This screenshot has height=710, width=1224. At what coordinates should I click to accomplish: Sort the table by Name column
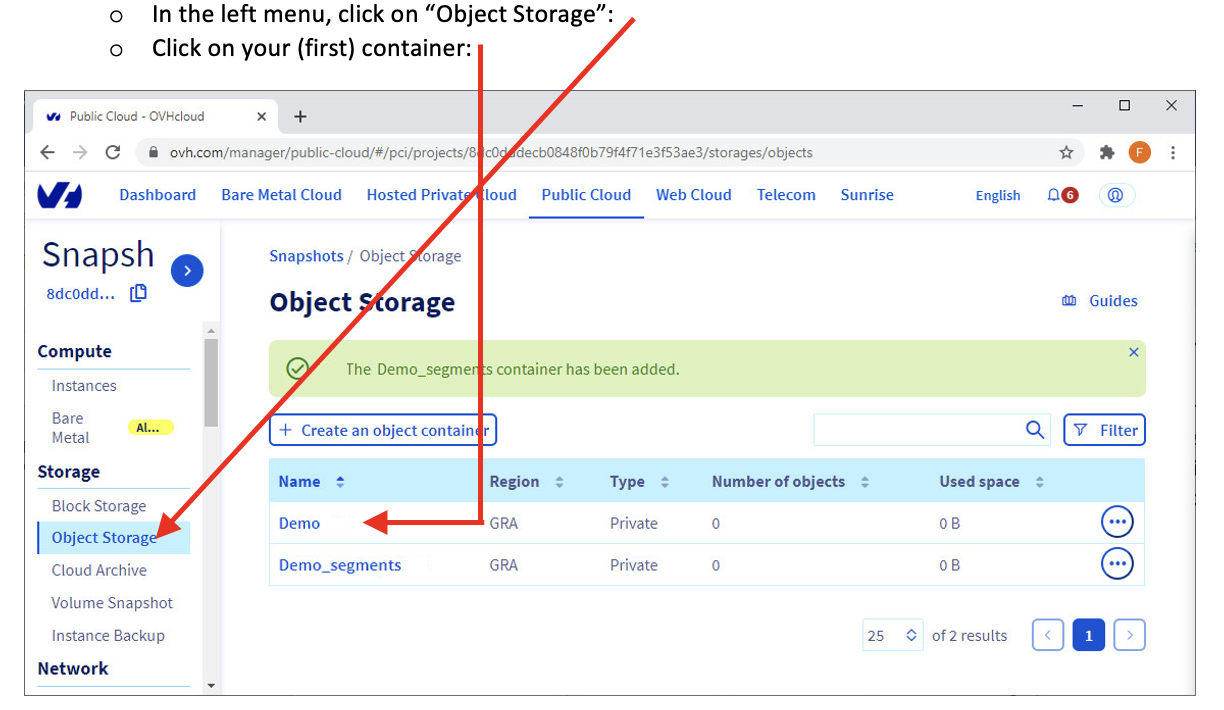click(x=340, y=482)
